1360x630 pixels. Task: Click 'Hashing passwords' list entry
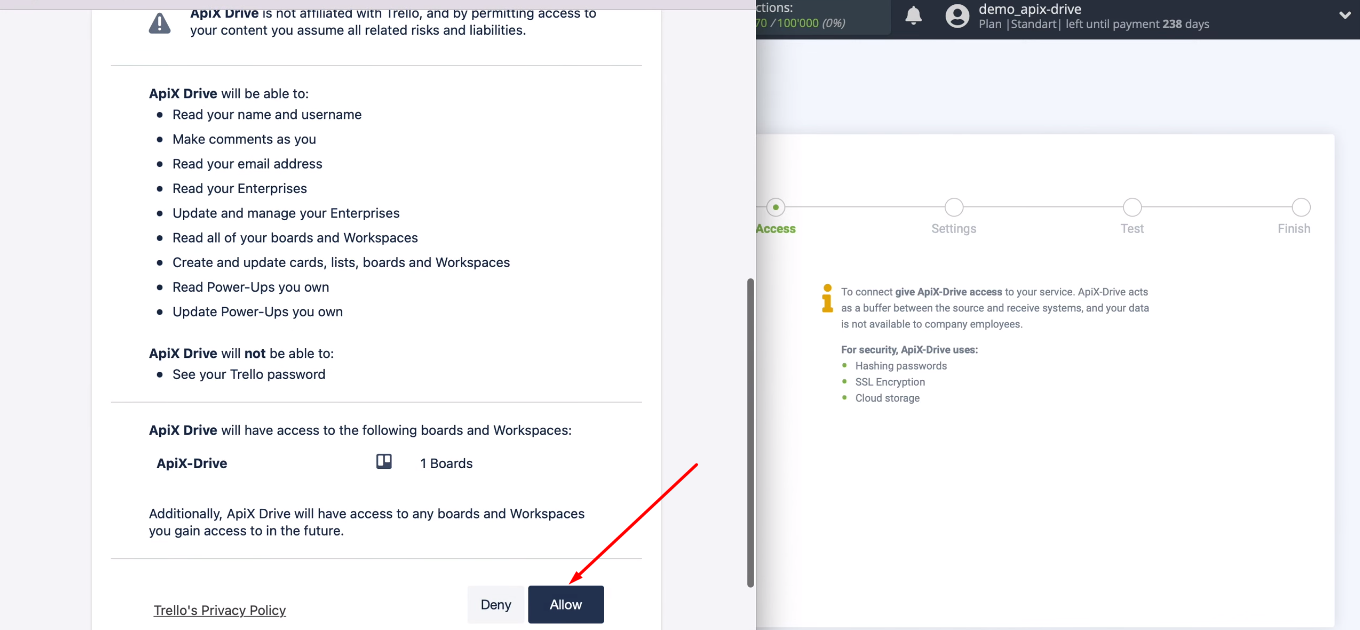click(901, 366)
